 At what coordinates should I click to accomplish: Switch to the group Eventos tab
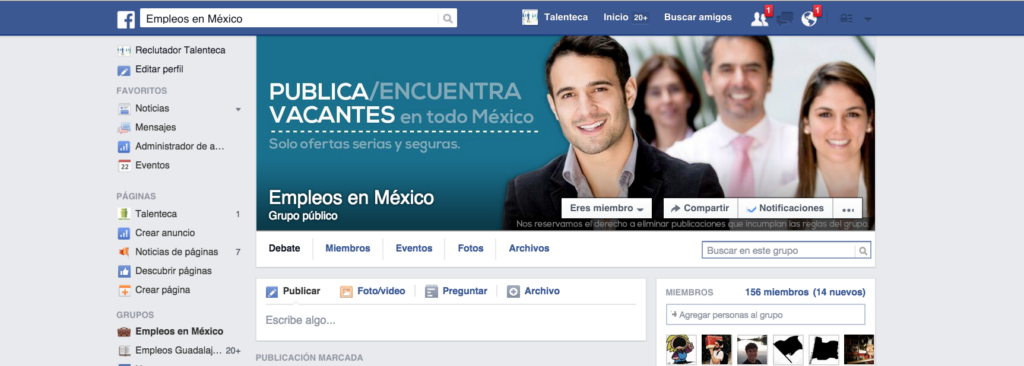(414, 248)
